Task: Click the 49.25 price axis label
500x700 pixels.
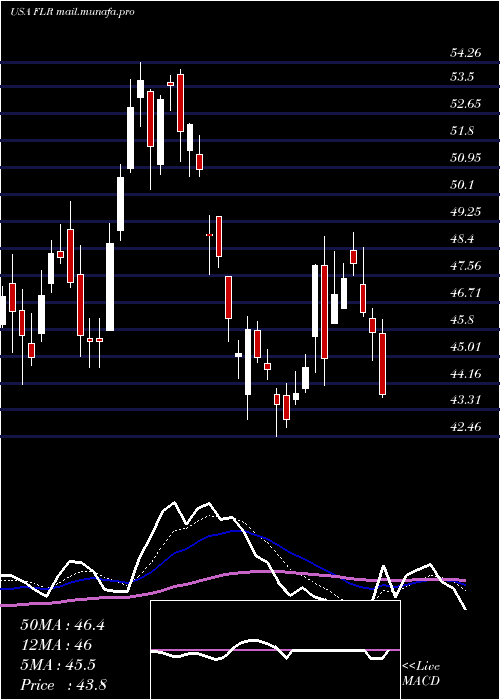Action: (x=466, y=212)
